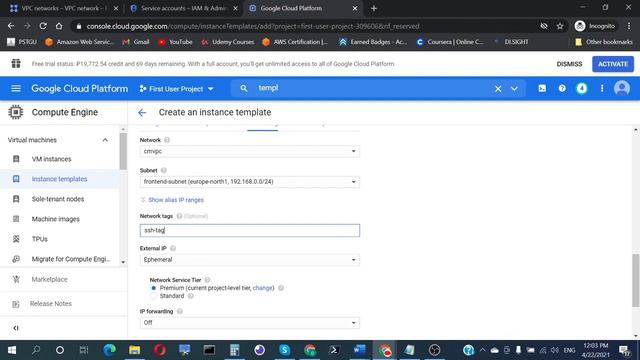The height and width of the screenshot is (360, 640).
Task: Click the DISMISS button
Action: pos(569,64)
